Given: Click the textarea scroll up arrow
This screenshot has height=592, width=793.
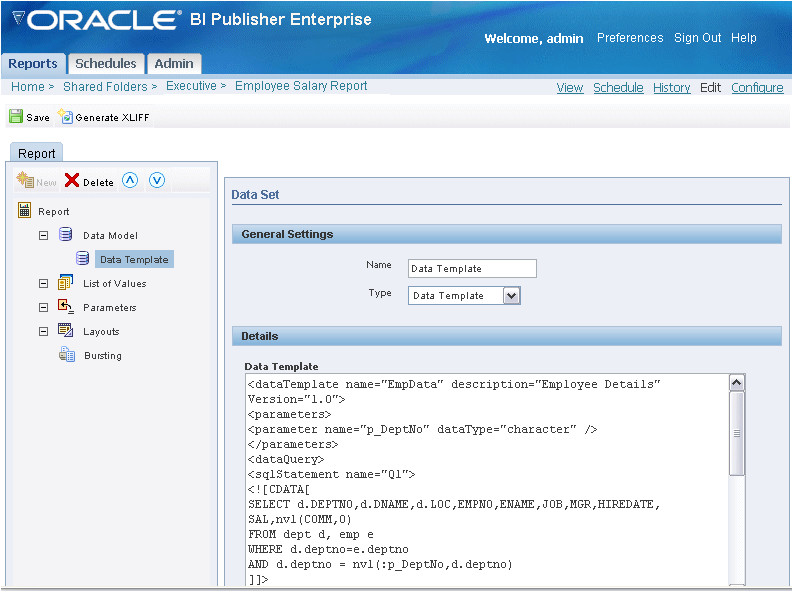Looking at the screenshot, I should coord(737,383).
